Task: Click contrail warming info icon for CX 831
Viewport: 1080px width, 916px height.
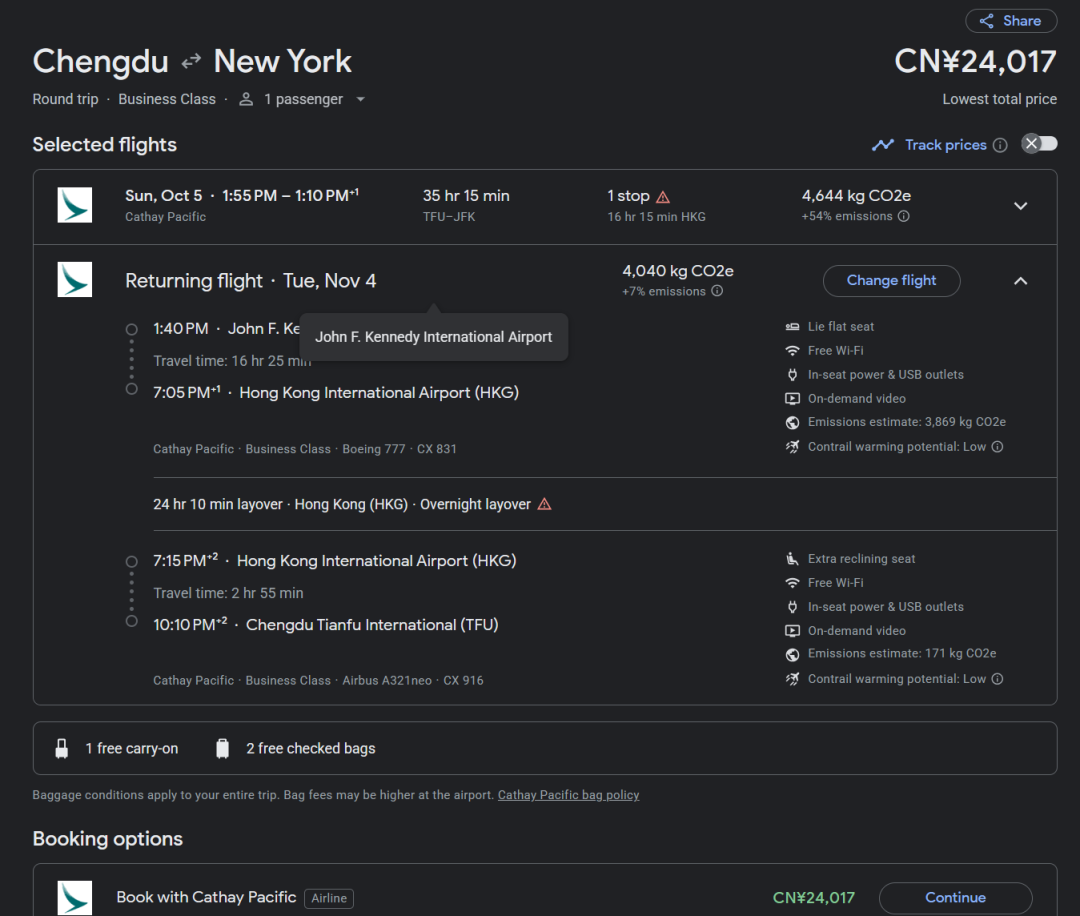Action: coord(997,447)
